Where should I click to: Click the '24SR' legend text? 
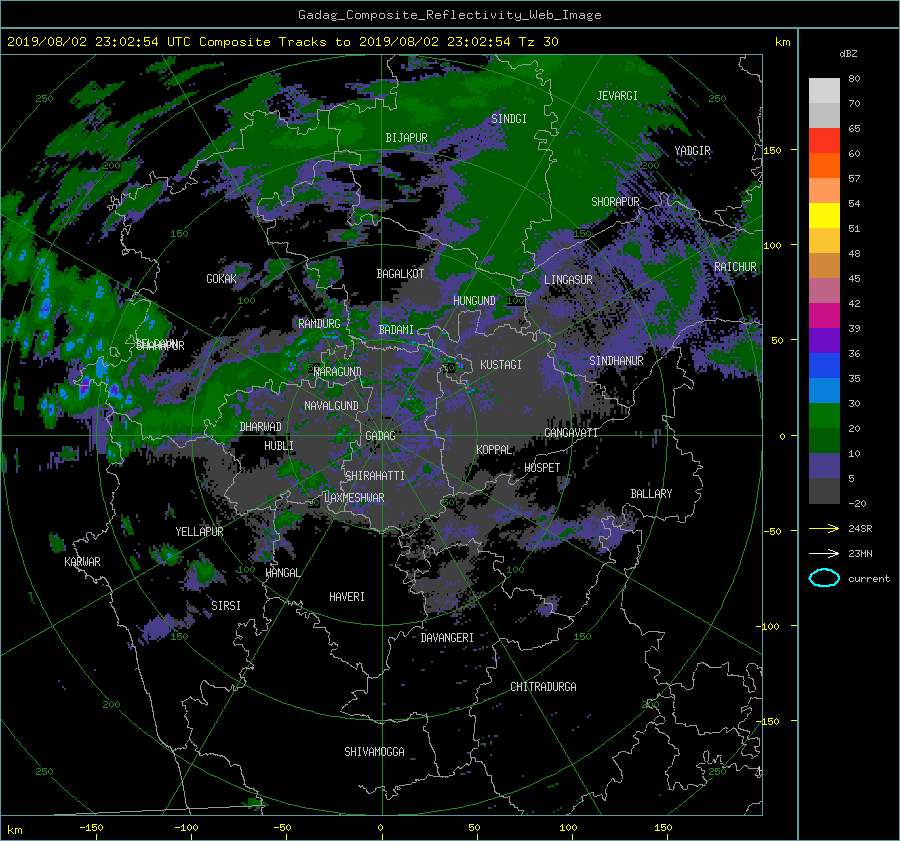click(860, 529)
